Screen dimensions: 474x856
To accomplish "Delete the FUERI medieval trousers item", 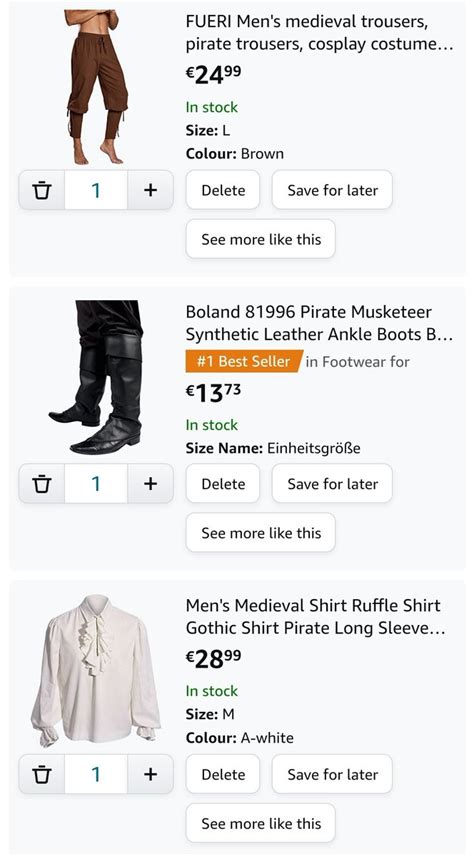I will pos(223,190).
